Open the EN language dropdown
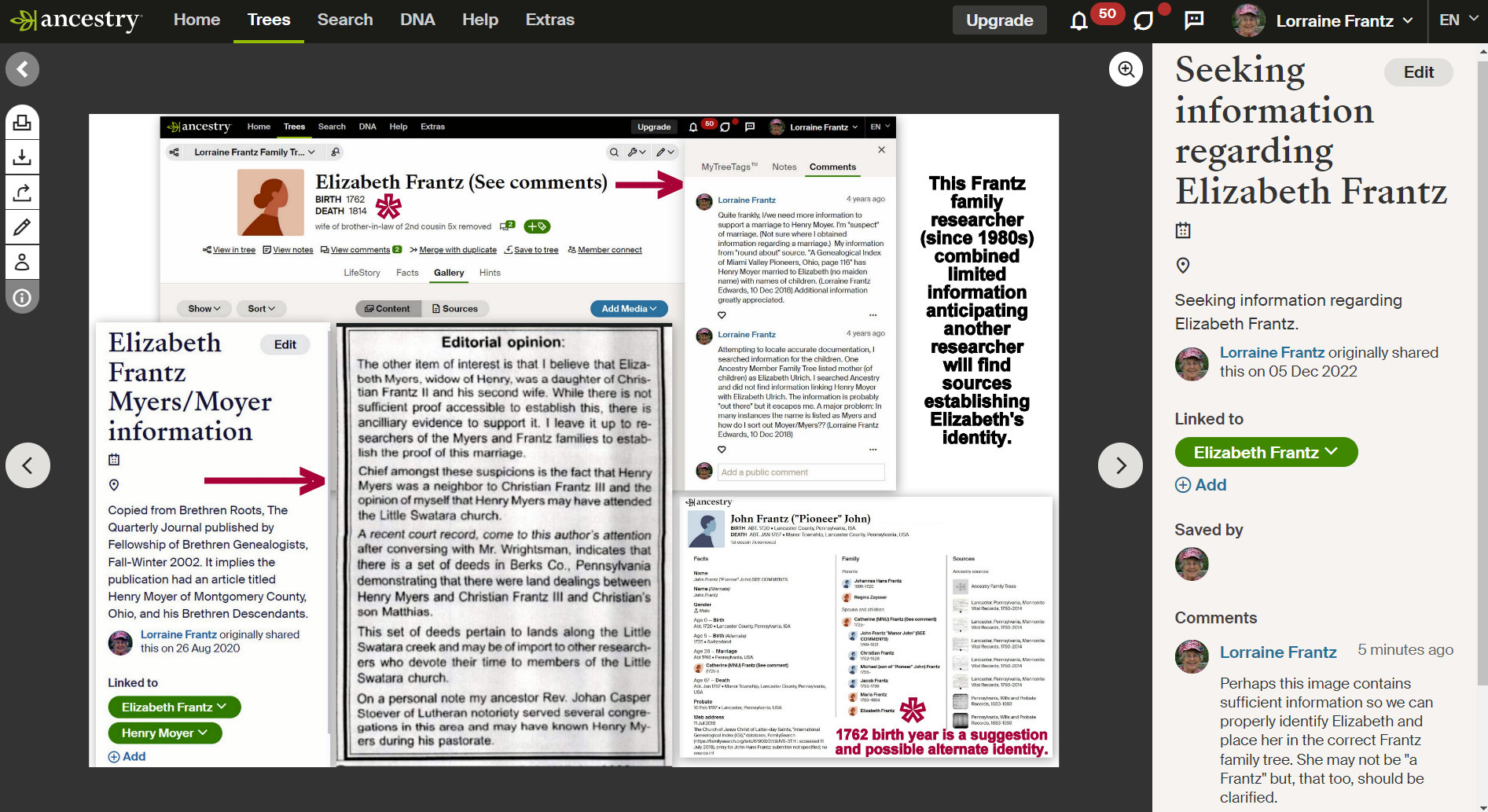Viewport: 1488px width, 812px height. pos(1458,20)
